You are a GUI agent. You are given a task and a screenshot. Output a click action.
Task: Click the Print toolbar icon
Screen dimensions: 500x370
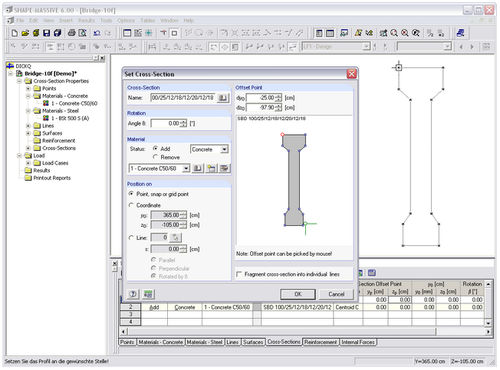[x=71, y=33]
